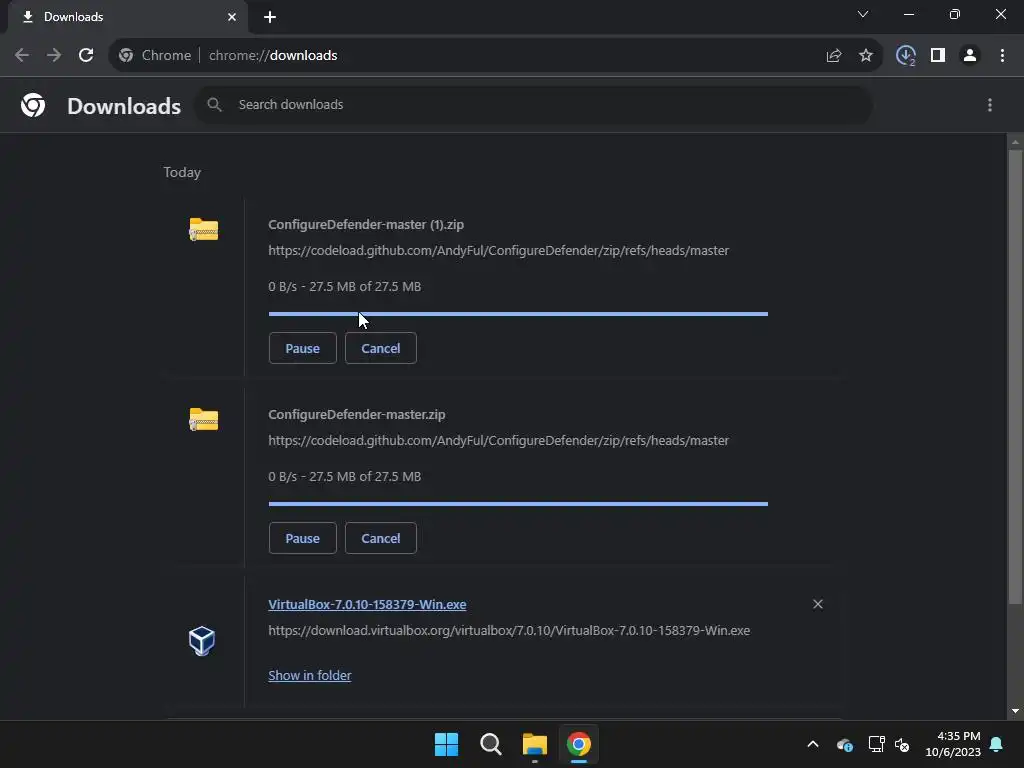Click the codeload.github.com URL under ConfigureDefender-master (1).zip

pyautogui.click(x=498, y=251)
